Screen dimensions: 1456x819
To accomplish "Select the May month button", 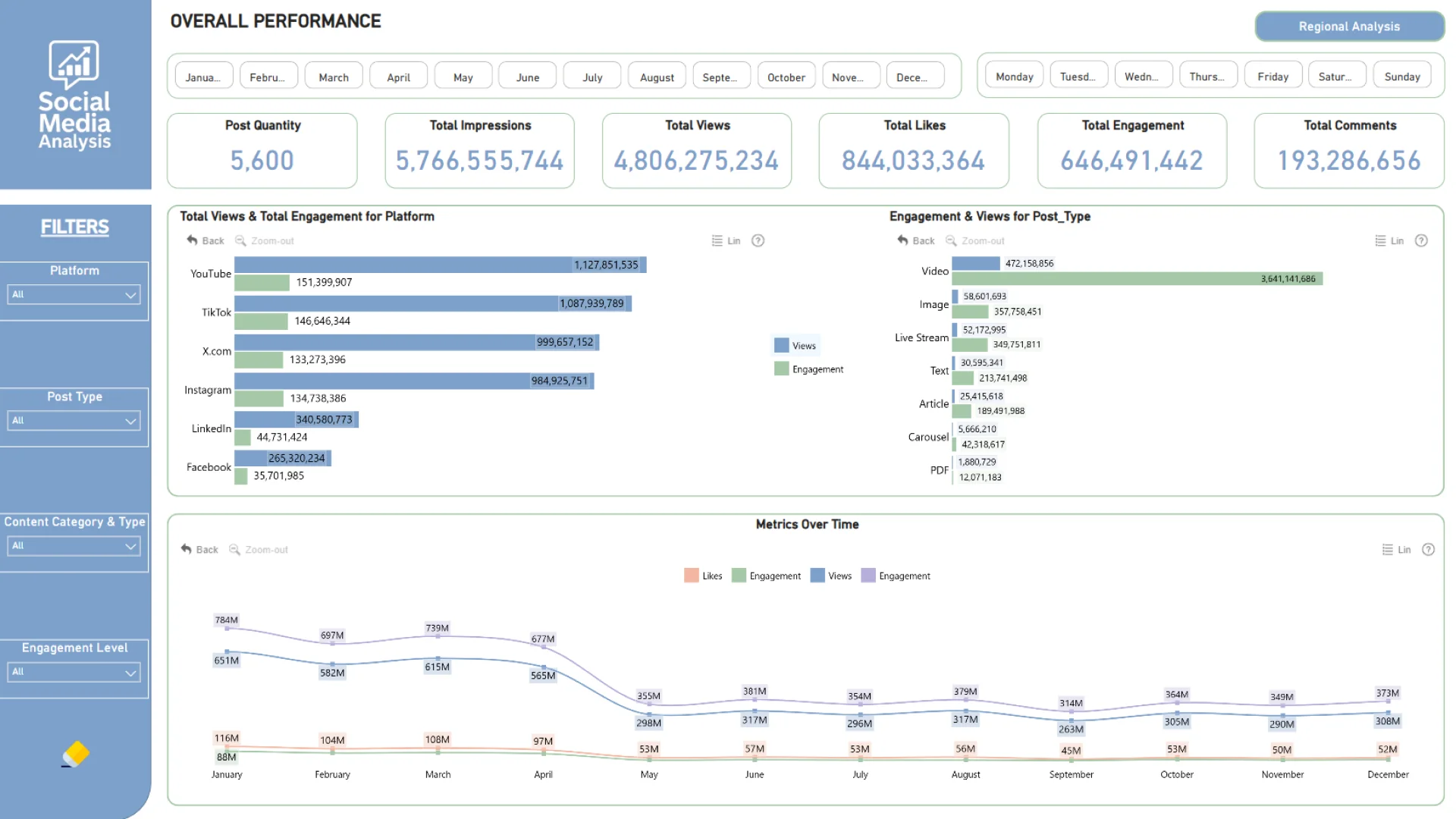I will pyautogui.click(x=463, y=77).
